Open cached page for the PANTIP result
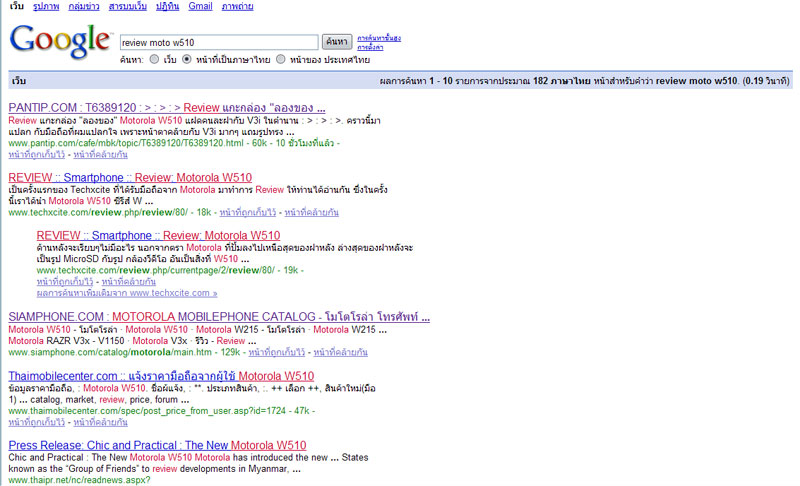800x486 pixels. coord(36,154)
